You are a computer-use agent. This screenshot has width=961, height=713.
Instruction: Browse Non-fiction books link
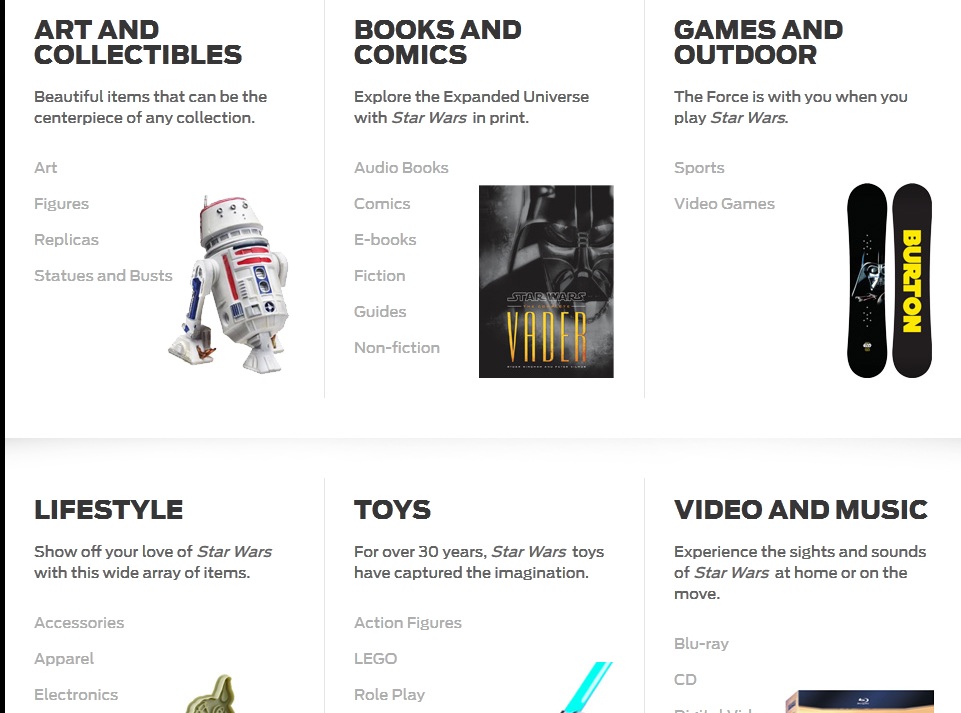tap(397, 348)
